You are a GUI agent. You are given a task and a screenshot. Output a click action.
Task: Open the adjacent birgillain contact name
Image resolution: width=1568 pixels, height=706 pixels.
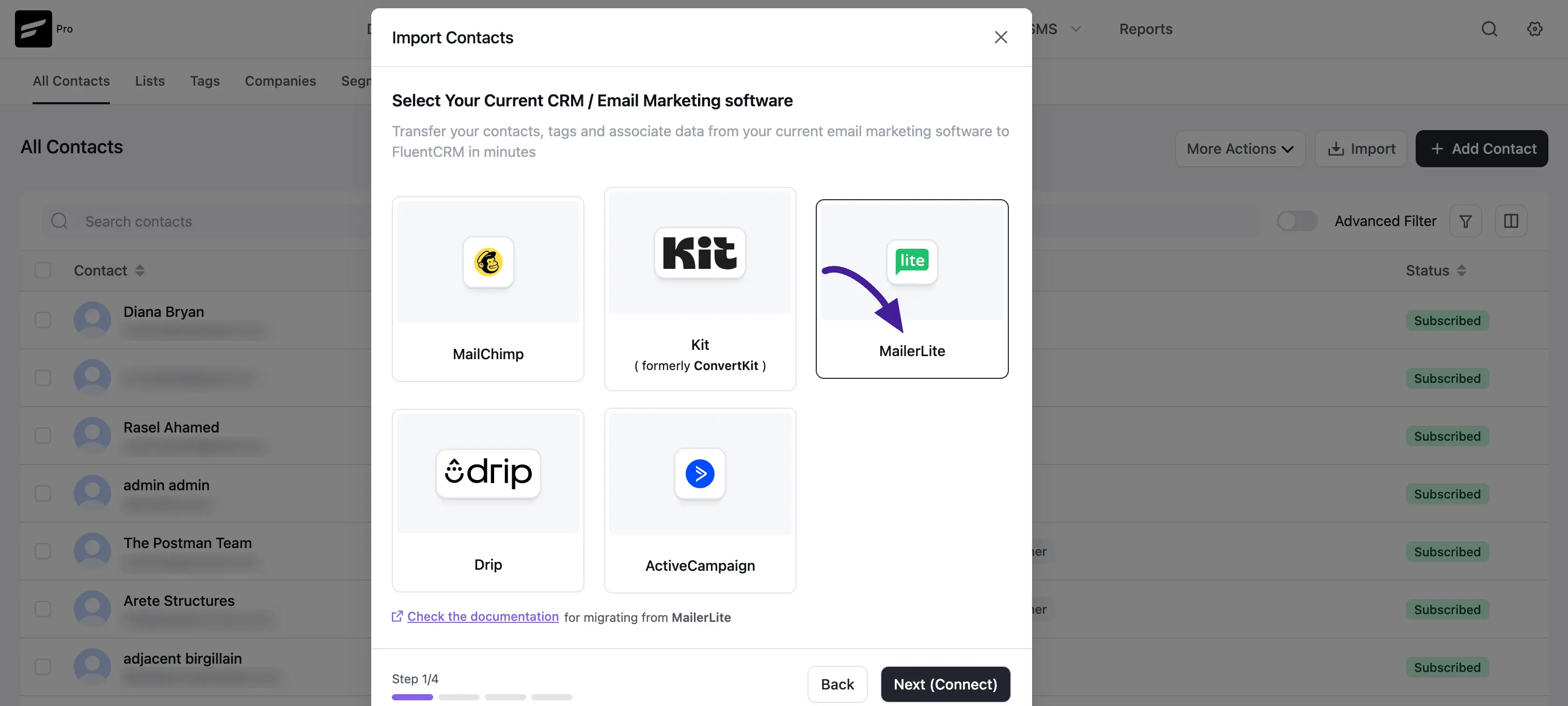tap(183, 659)
